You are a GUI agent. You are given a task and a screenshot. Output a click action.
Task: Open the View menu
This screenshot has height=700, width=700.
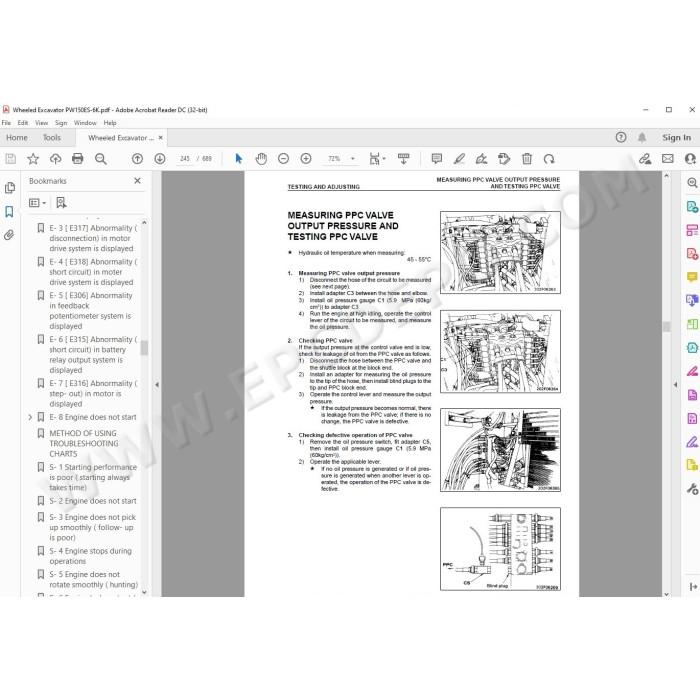[42, 123]
